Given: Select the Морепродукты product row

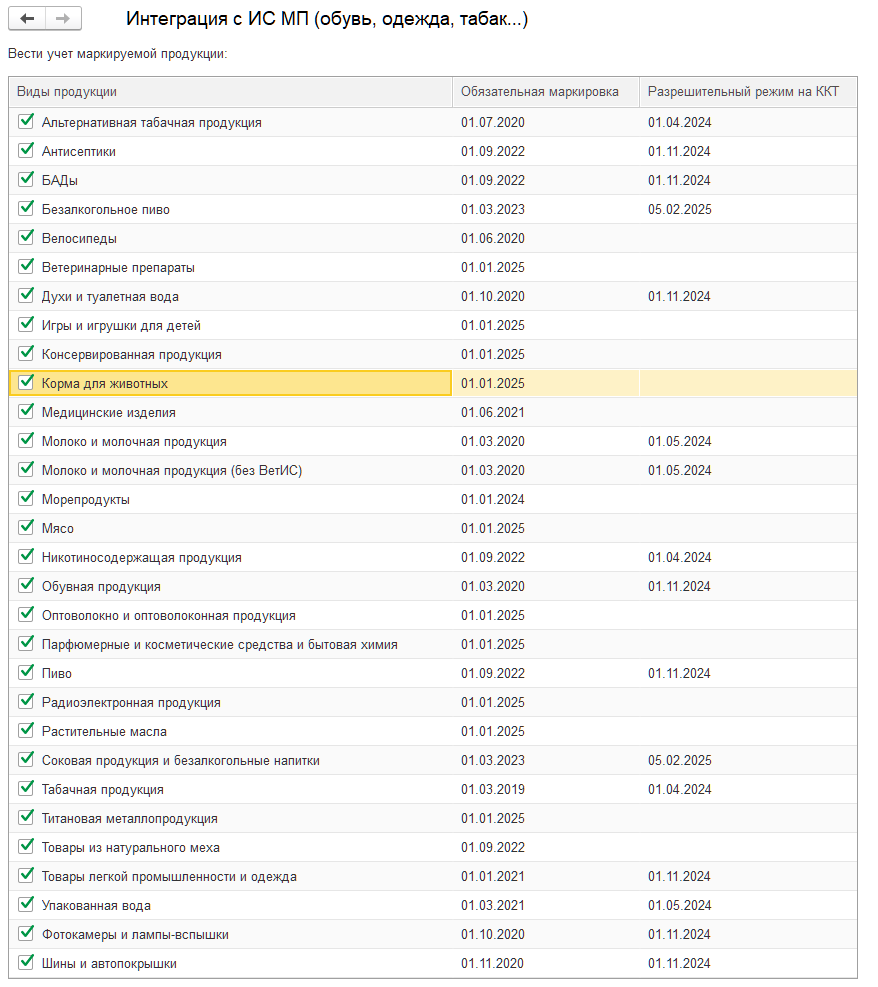Looking at the screenshot, I should coord(86,499).
